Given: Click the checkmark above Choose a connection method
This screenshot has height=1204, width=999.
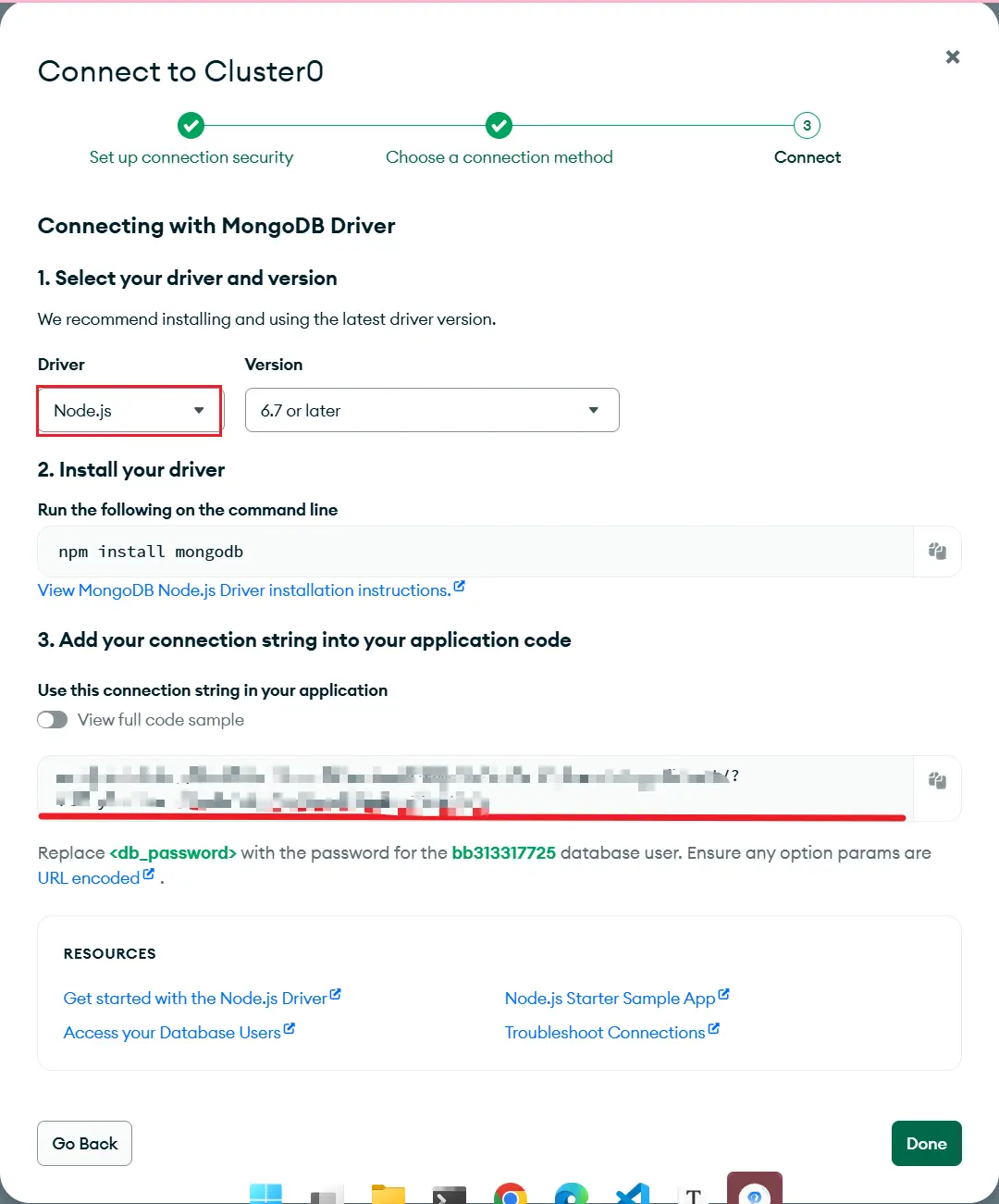Looking at the screenshot, I should (x=499, y=126).
